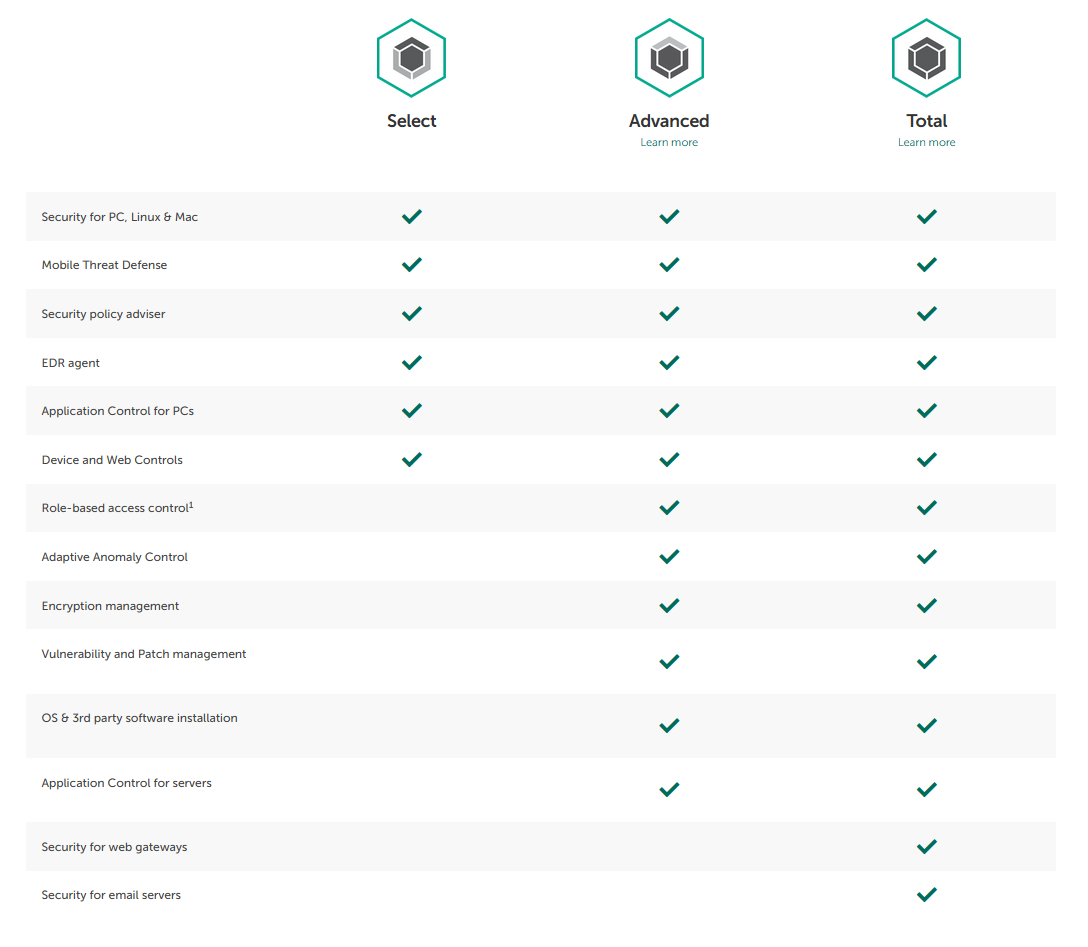The image size is (1088, 947).
Task: Click the Select plan heading
Action: pos(411,121)
